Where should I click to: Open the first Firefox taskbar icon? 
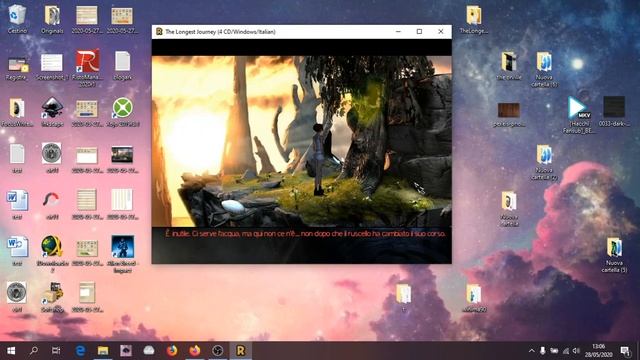[172, 351]
